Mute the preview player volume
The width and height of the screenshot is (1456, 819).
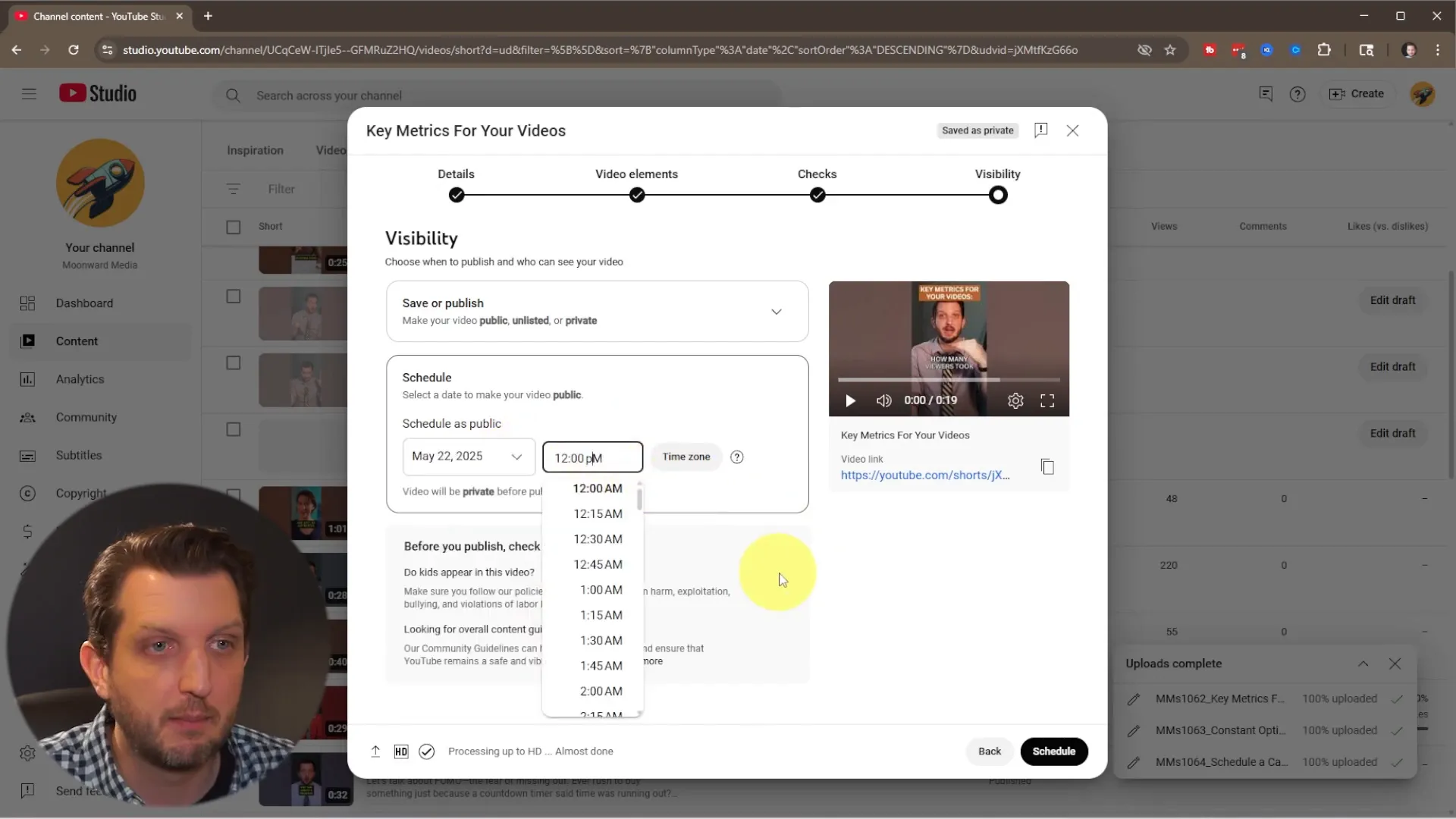click(x=883, y=400)
